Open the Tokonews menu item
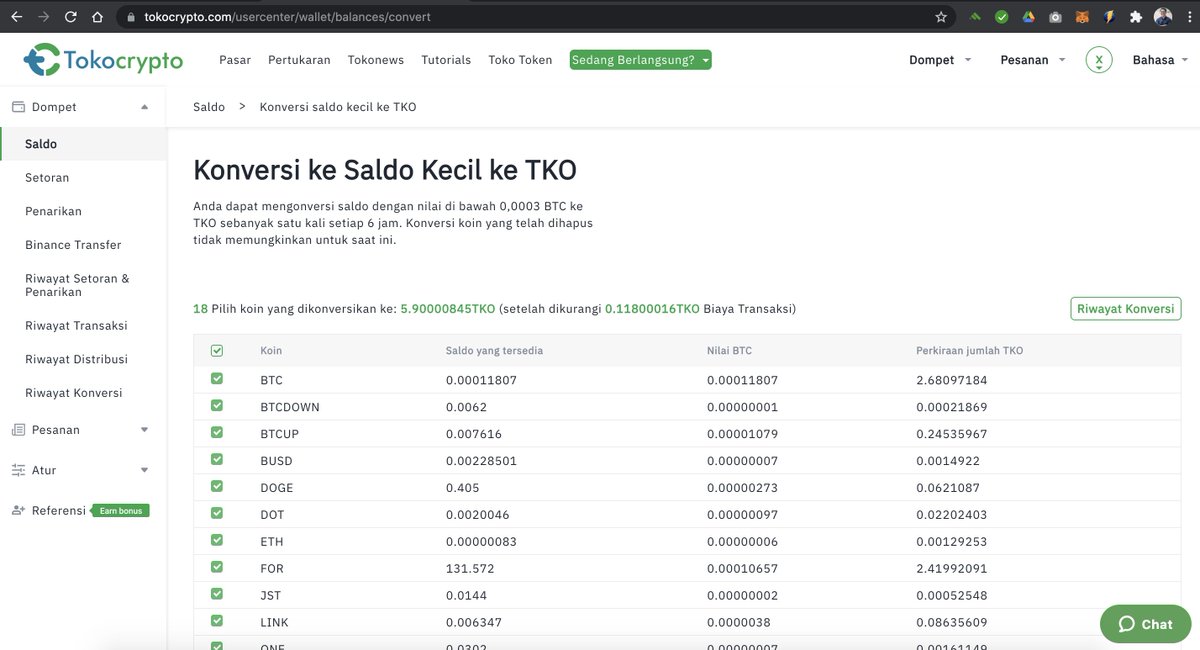 [376, 60]
